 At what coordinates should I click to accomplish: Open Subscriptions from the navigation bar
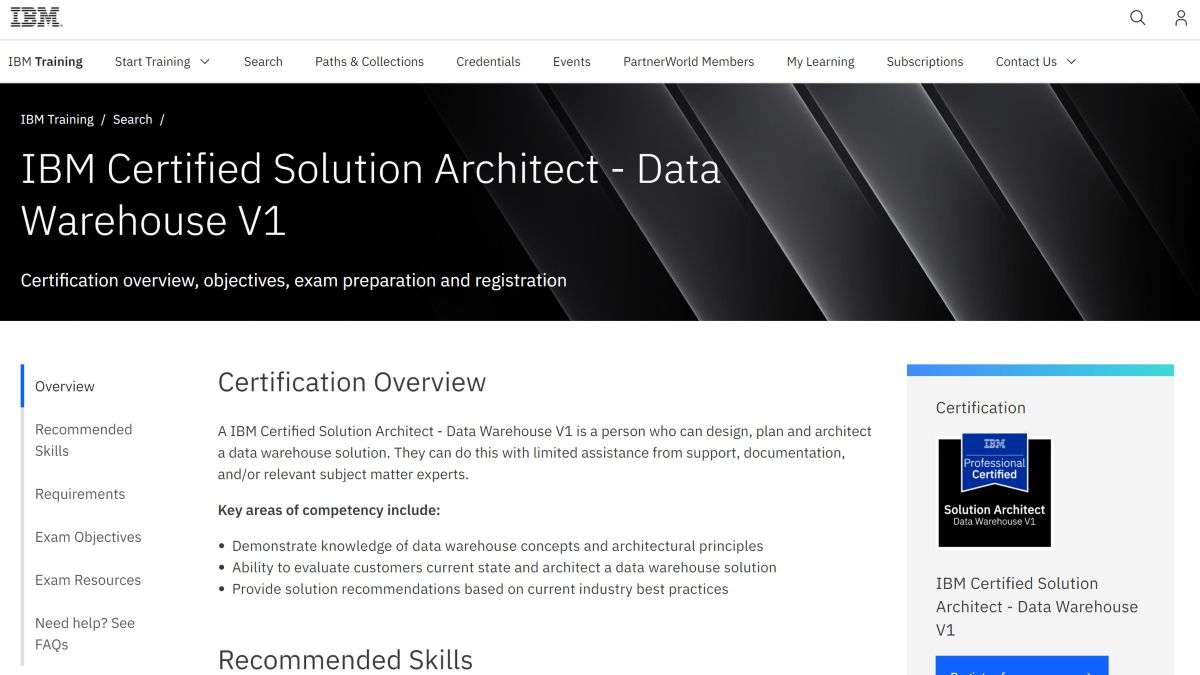(x=924, y=61)
